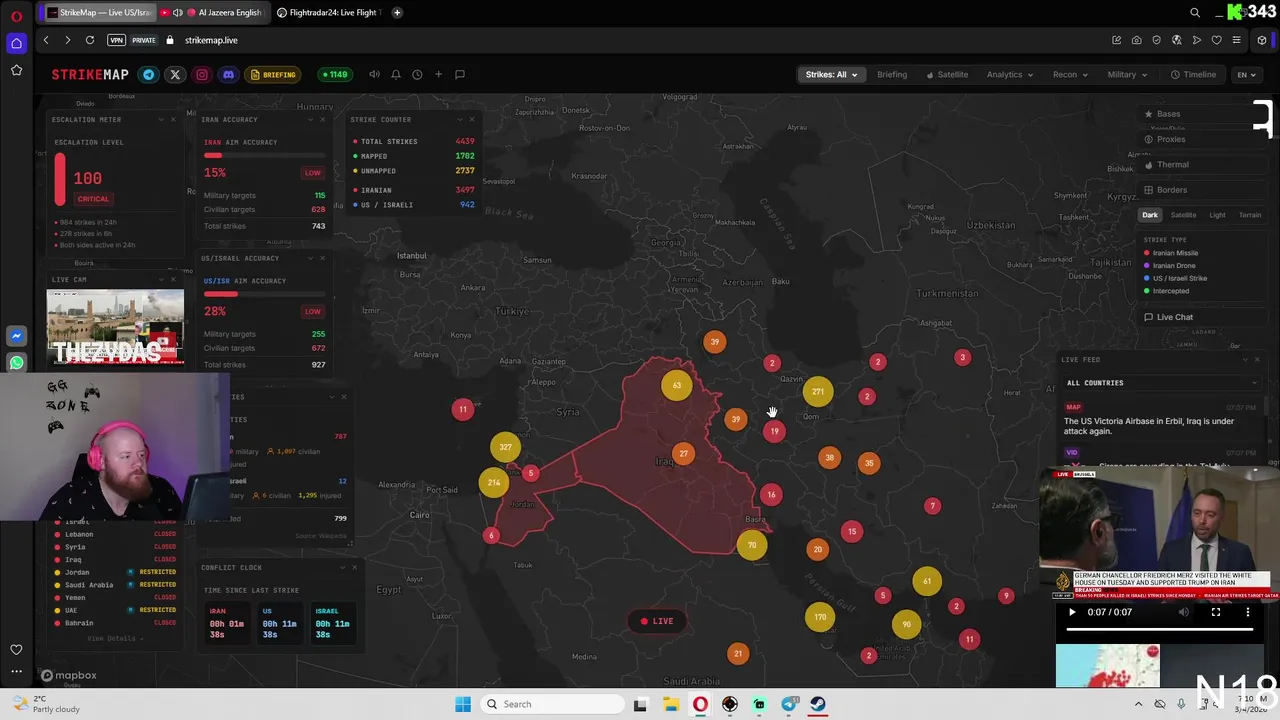
Task: Collapse the Iran Accuracy panel
Action: (310, 119)
